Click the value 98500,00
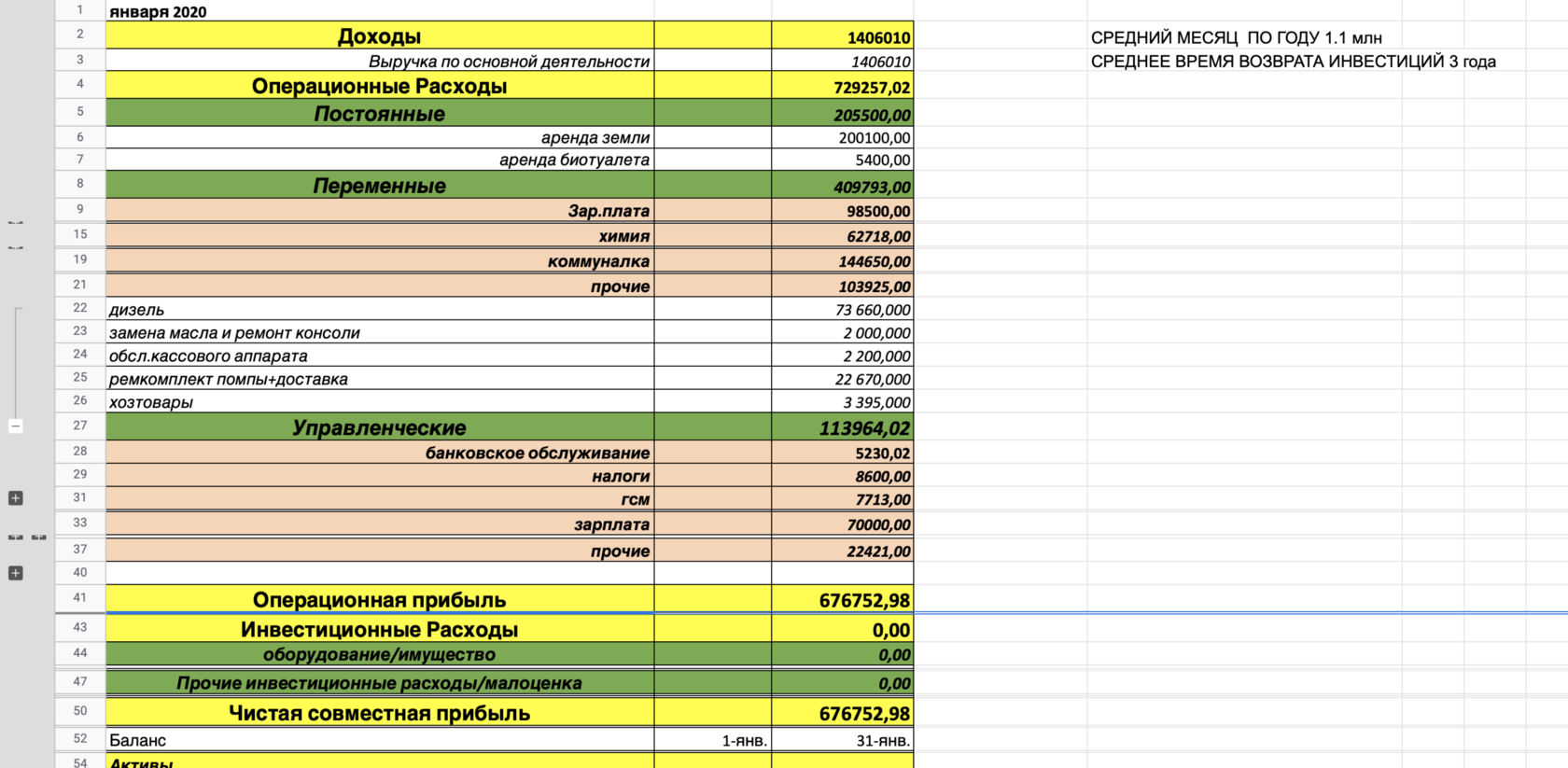1568x768 pixels. click(843, 211)
